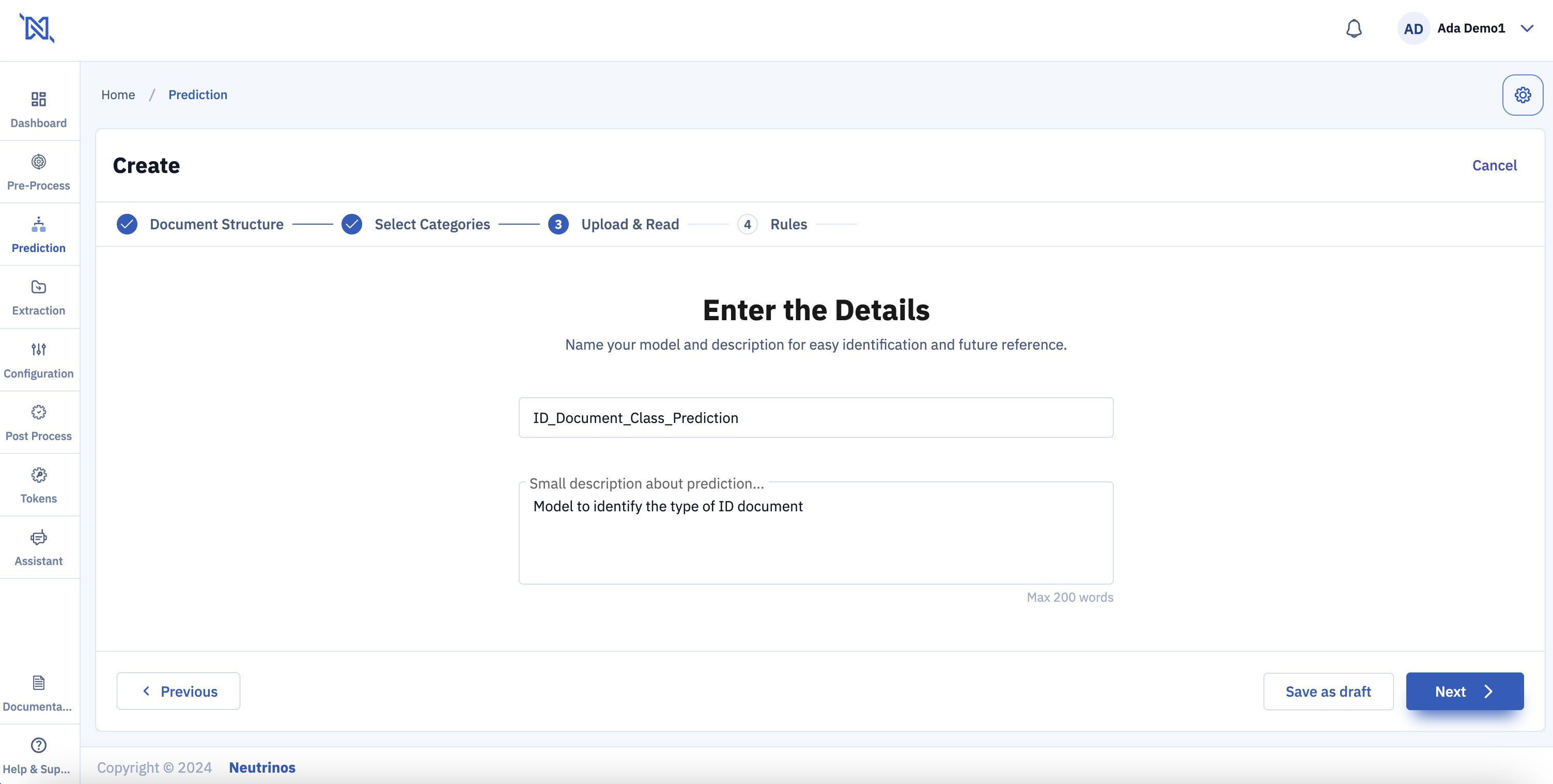Click the AD user avatar
The height and width of the screenshot is (784, 1553).
tap(1413, 28)
